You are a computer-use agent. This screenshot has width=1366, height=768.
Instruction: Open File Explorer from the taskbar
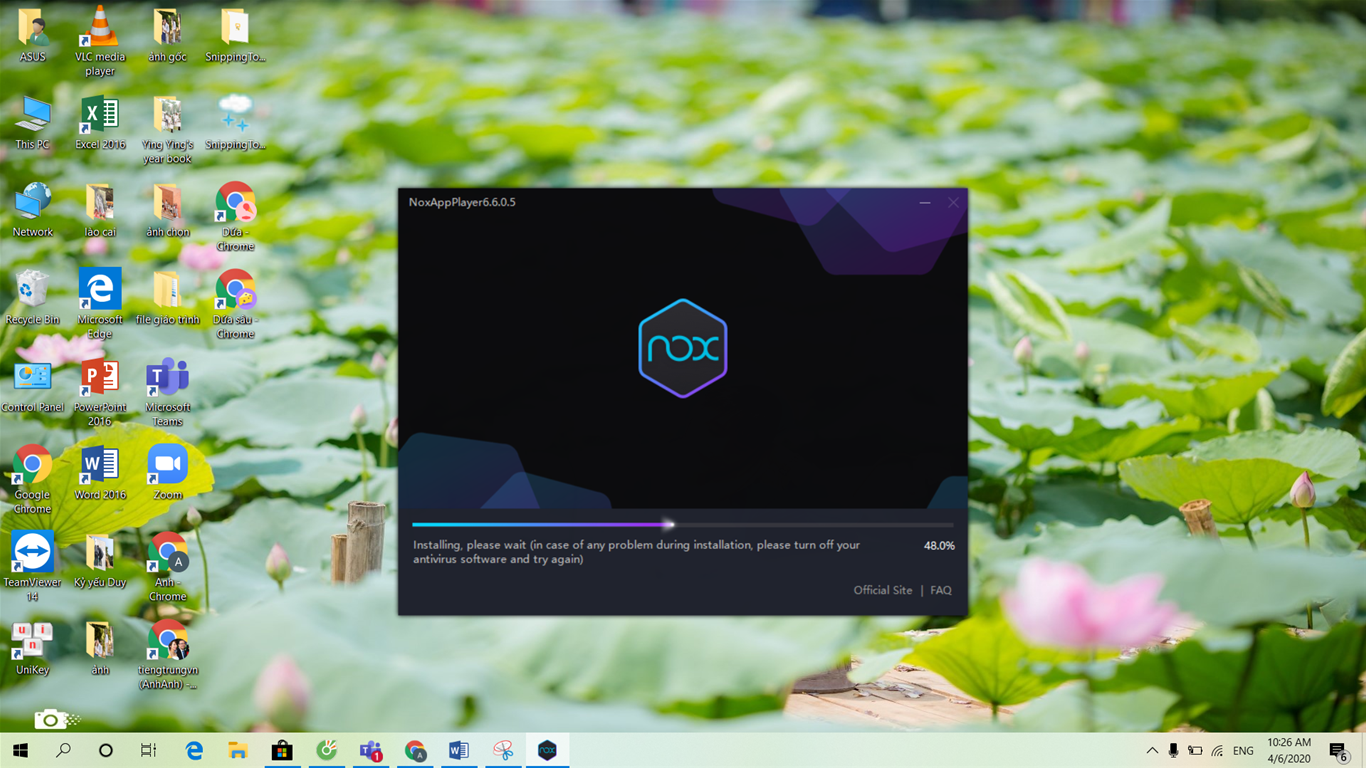coord(238,750)
